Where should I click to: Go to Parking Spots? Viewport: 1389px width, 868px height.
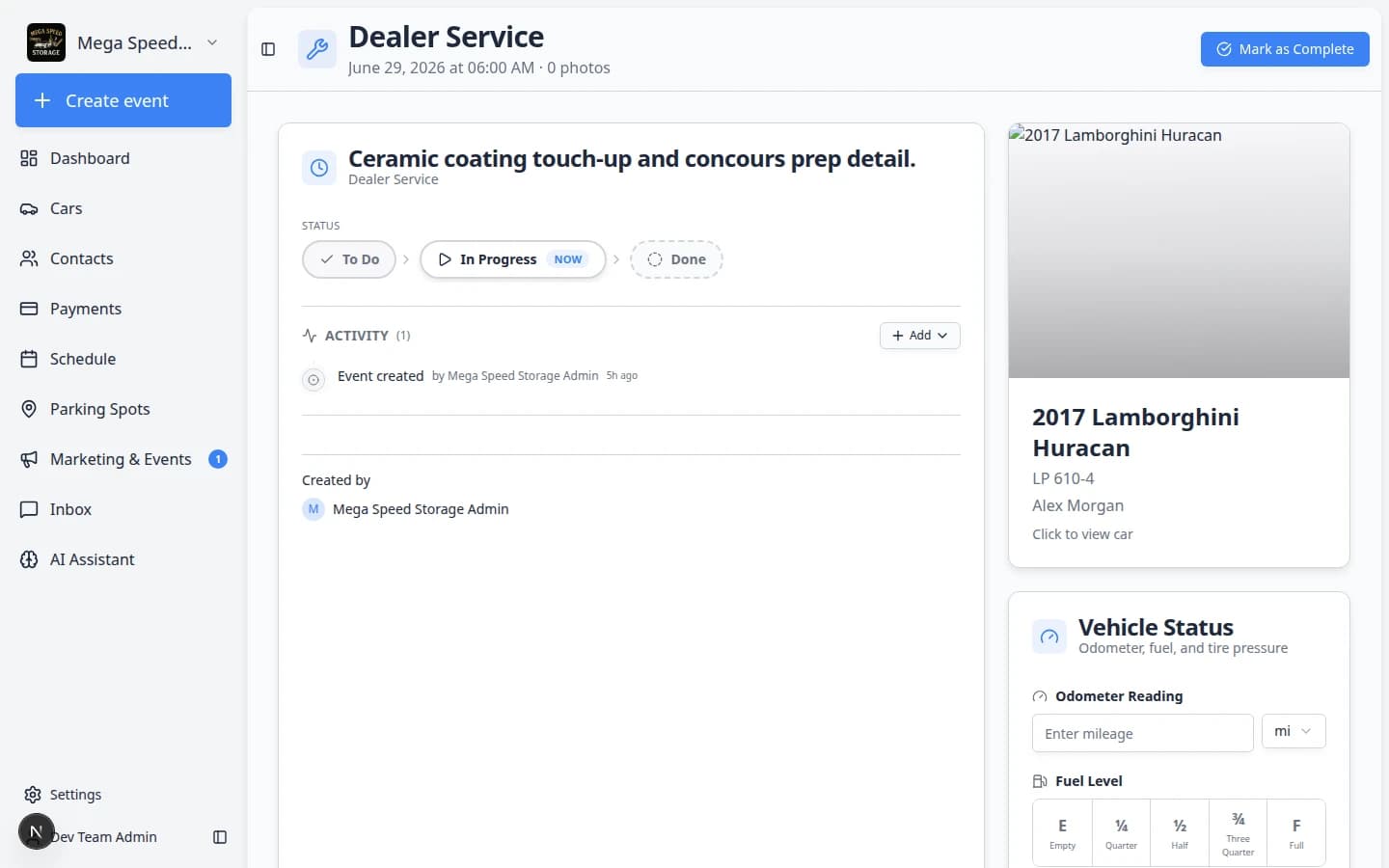tap(123, 409)
